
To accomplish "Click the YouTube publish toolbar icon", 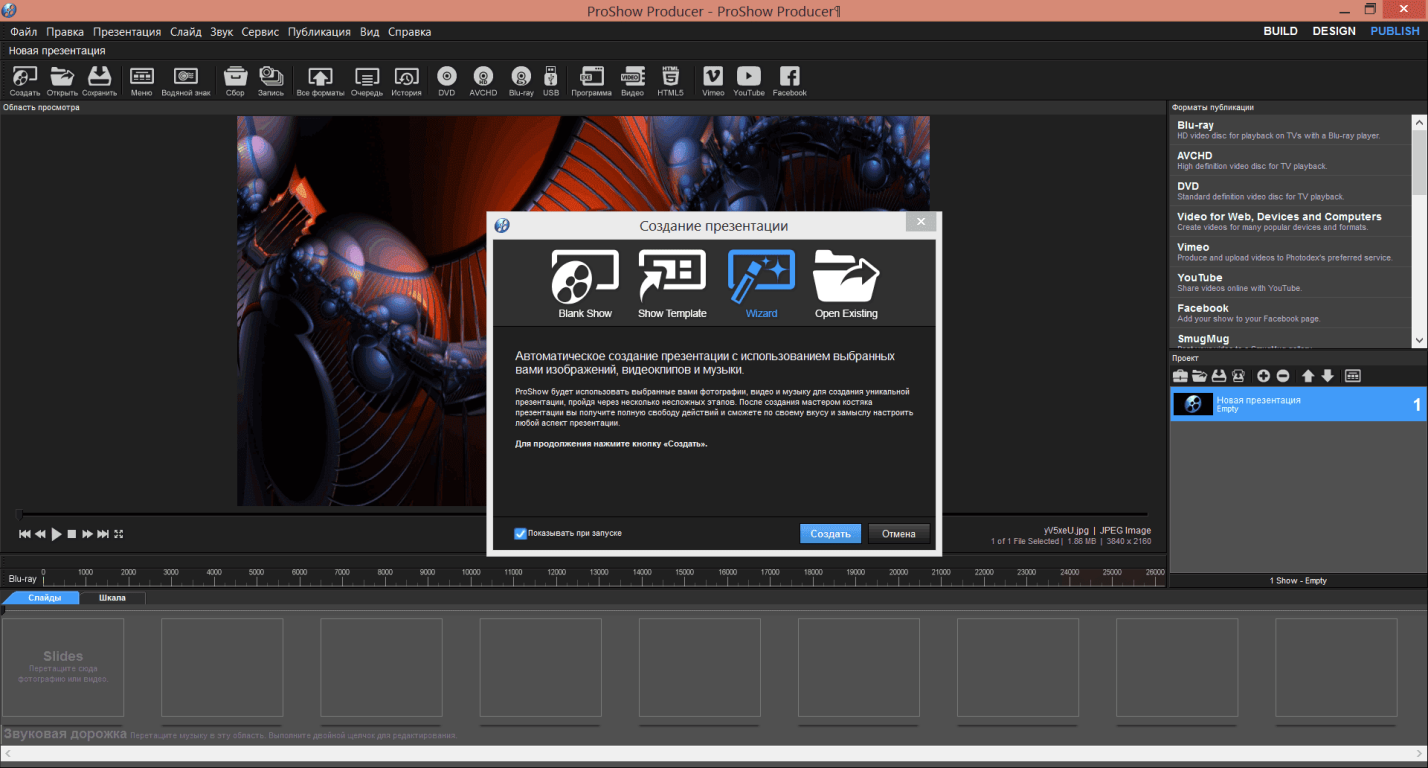I will [x=748, y=77].
